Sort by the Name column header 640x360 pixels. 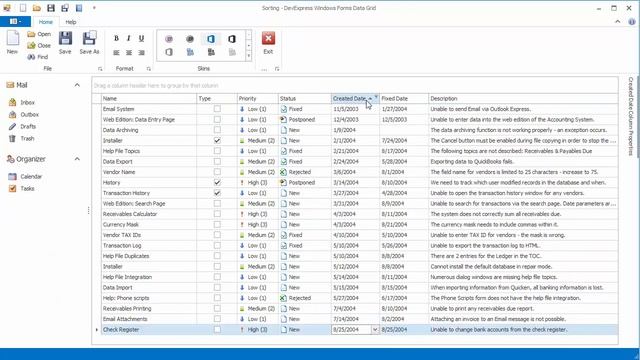coord(149,98)
